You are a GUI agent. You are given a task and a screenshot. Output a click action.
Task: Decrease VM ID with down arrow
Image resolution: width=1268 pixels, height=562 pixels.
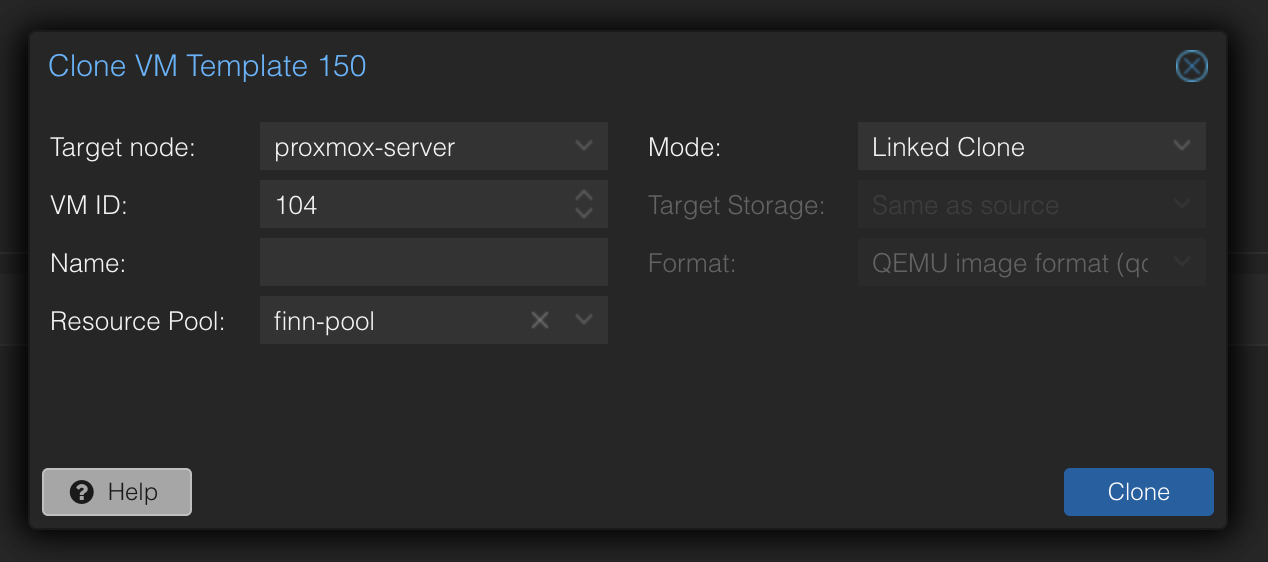point(585,213)
